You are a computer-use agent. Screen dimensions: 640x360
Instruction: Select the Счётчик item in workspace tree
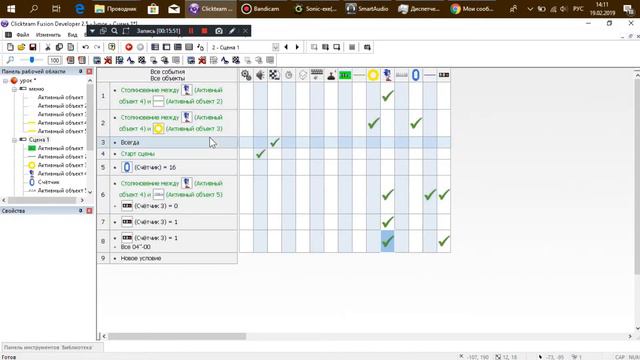tap(49, 182)
